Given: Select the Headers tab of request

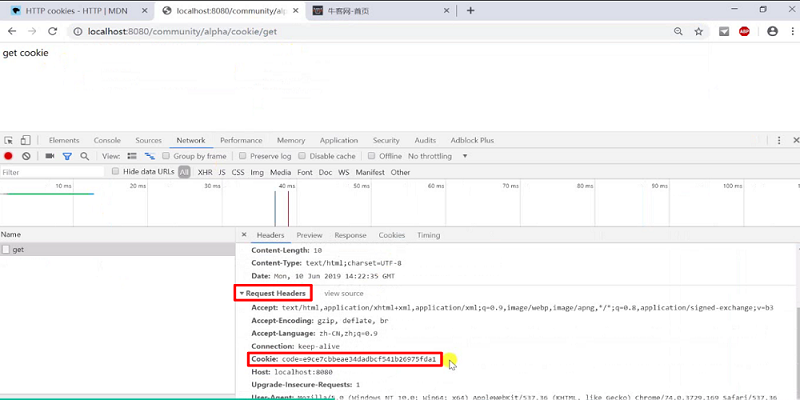Looking at the screenshot, I should [x=270, y=235].
